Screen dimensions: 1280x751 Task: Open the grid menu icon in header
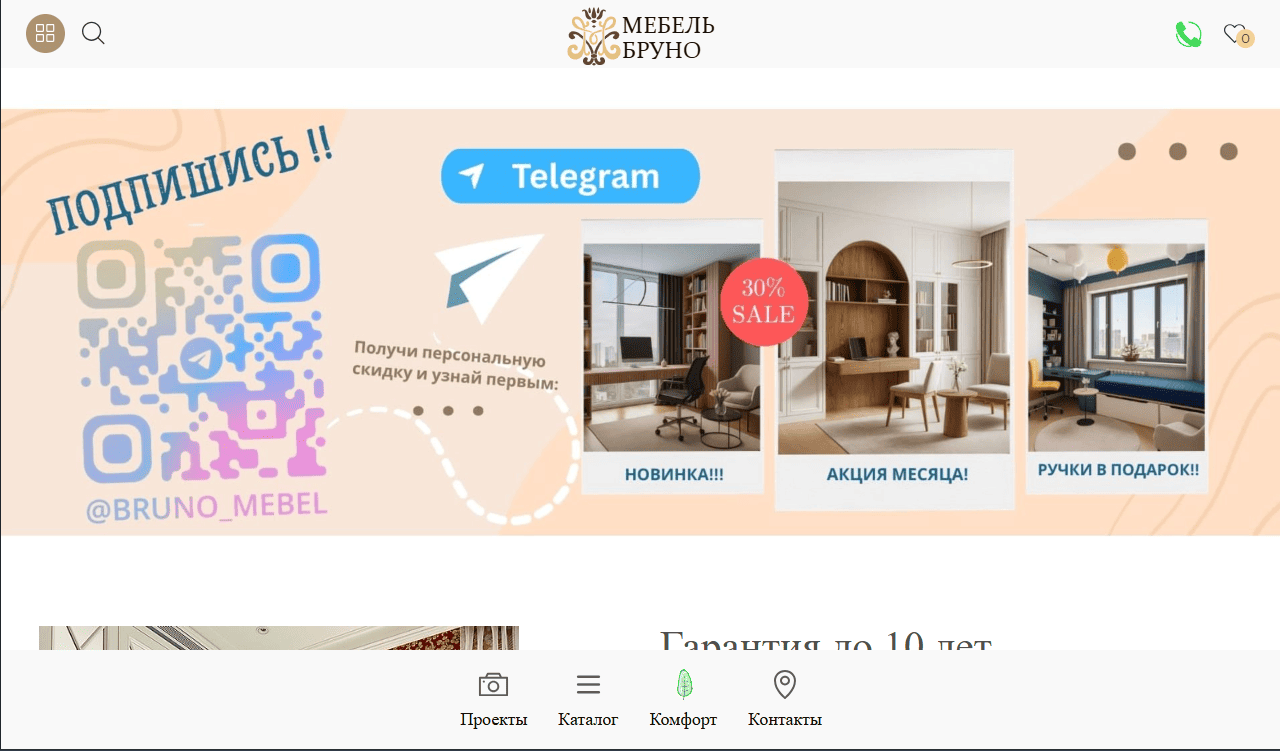45,34
